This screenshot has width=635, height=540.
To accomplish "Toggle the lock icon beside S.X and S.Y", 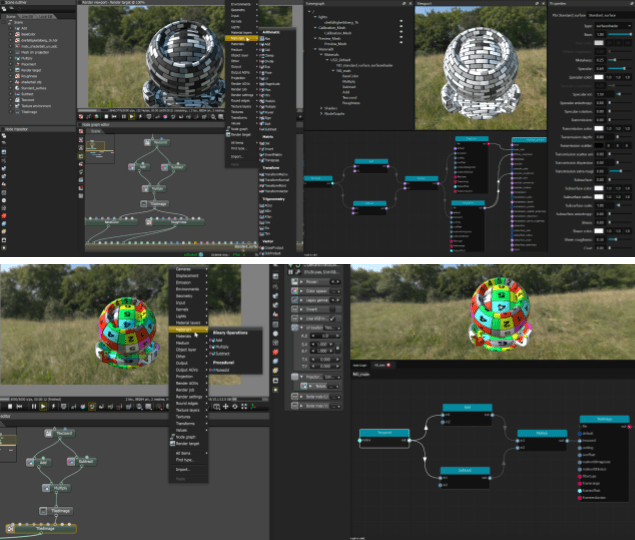I will (338, 348).
